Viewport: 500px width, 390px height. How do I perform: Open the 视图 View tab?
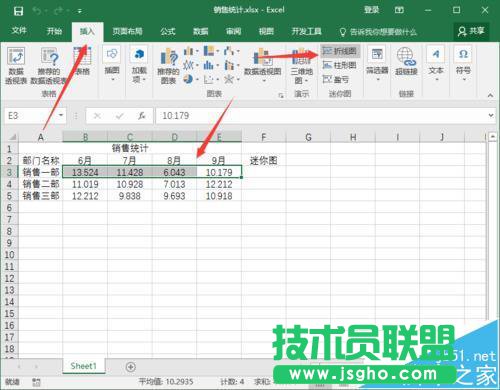pyautogui.click(x=266, y=31)
